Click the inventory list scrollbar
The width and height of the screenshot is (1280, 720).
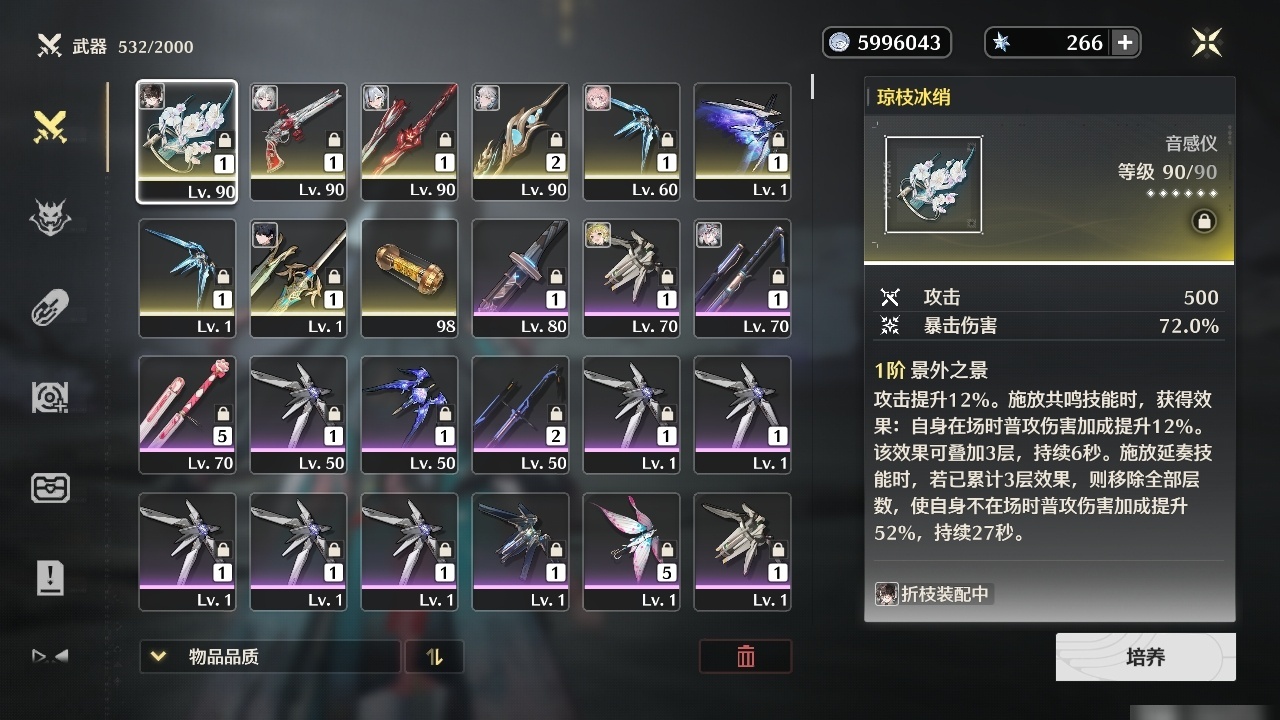point(812,86)
